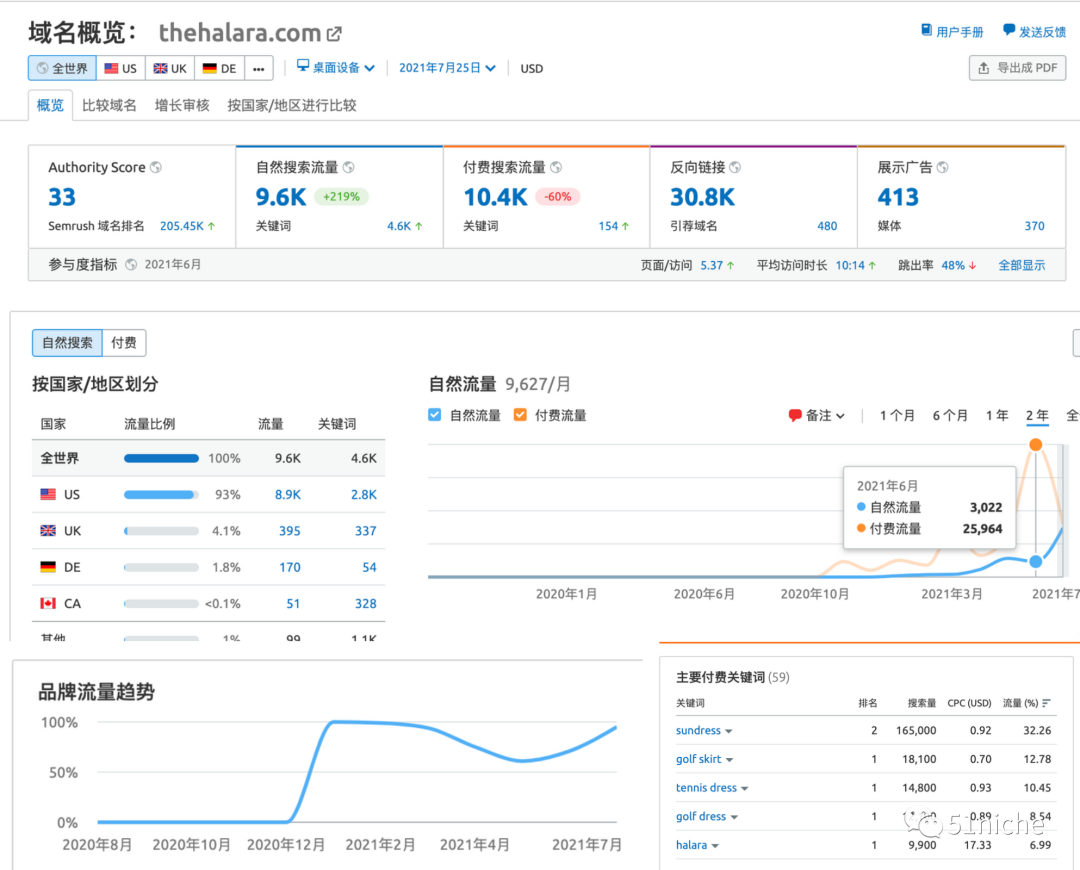Click info icon beside 自然搜索流量
The width and height of the screenshot is (1080, 870).
[349, 167]
